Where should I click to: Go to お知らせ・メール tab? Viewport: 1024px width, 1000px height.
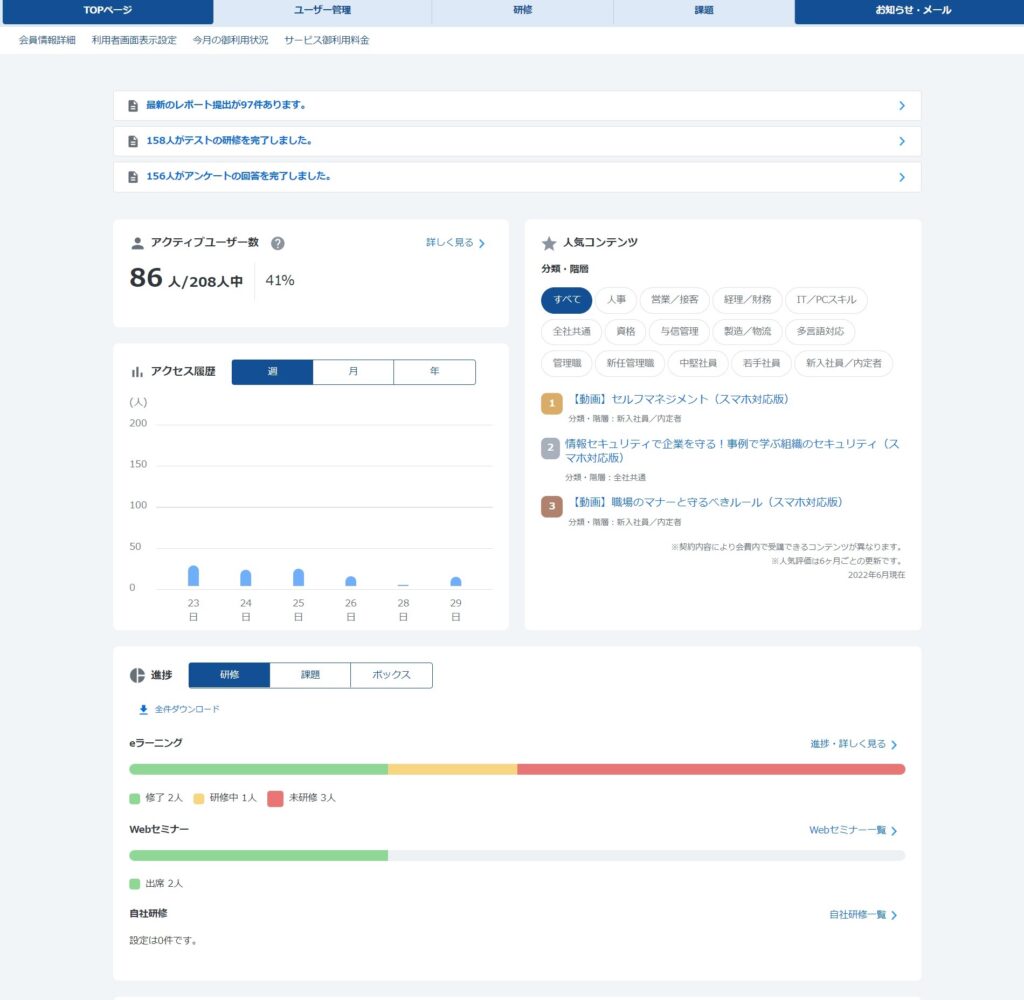tap(907, 11)
